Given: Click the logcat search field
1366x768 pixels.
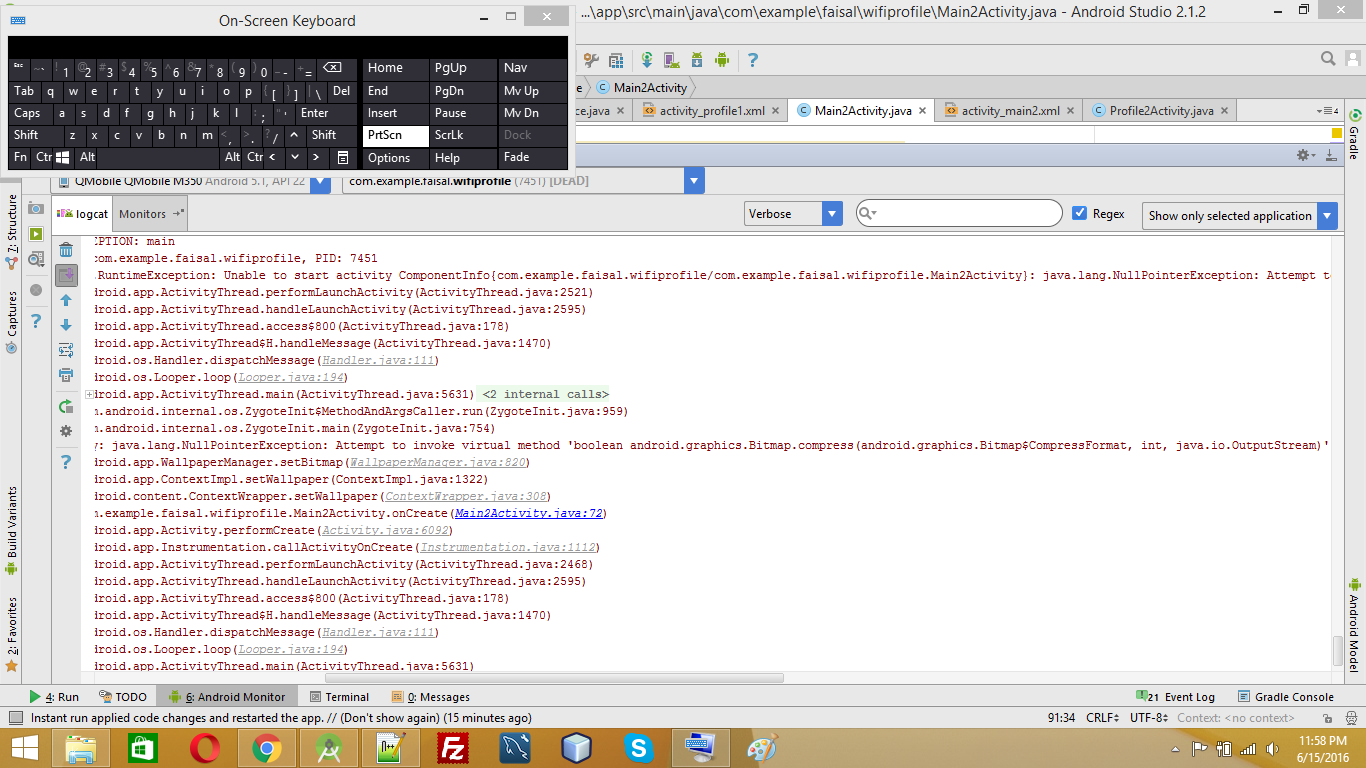Looking at the screenshot, I should click(959, 213).
